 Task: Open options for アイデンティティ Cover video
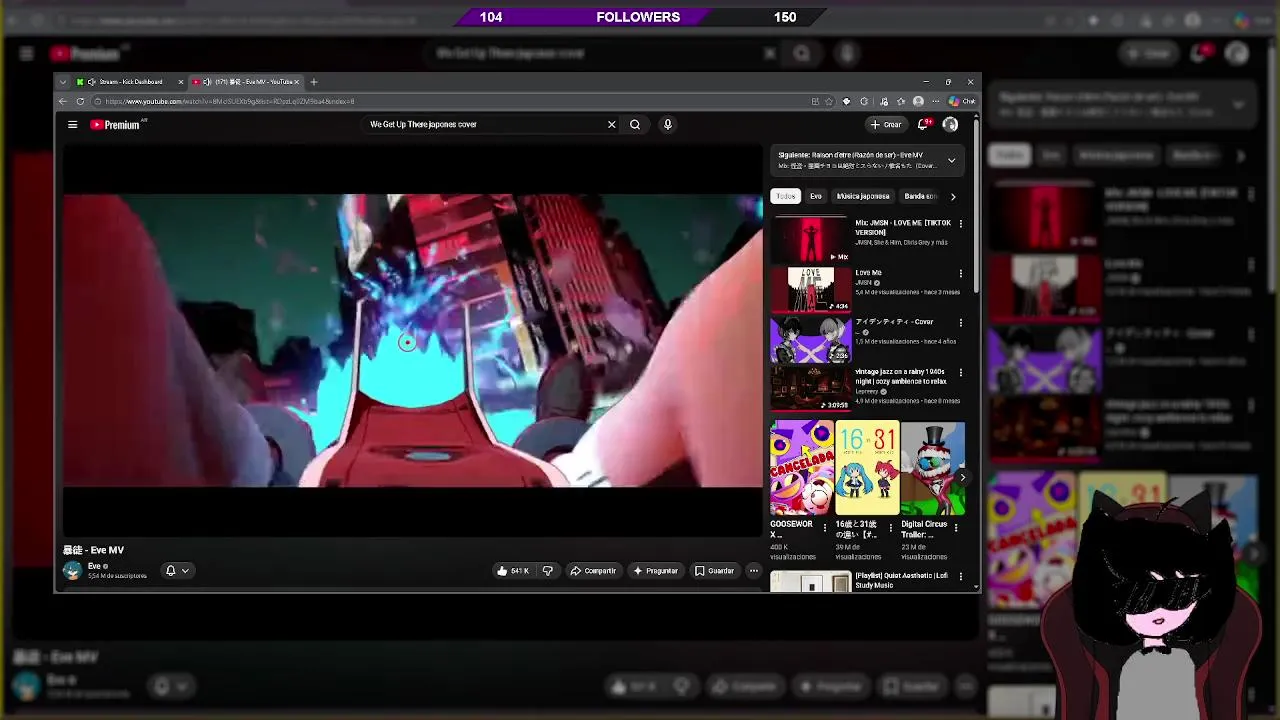click(961, 323)
